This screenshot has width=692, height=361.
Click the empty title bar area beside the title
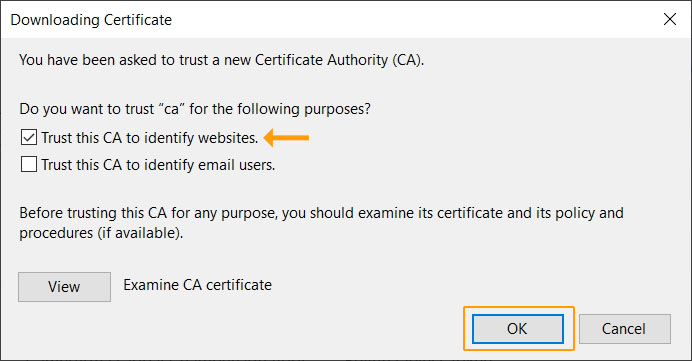point(415,19)
